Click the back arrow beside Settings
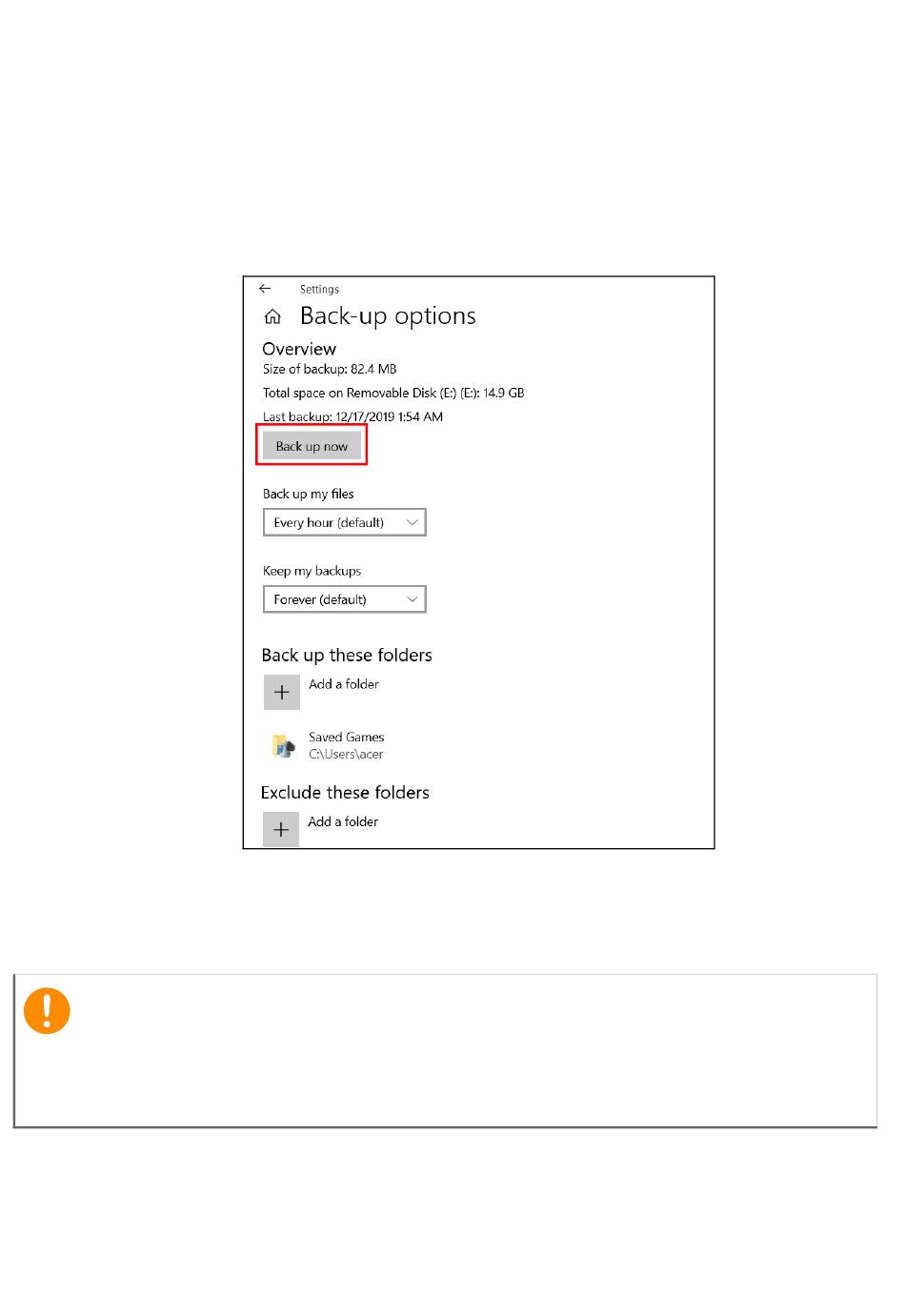The image size is (905, 1316). [x=265, y=289]
